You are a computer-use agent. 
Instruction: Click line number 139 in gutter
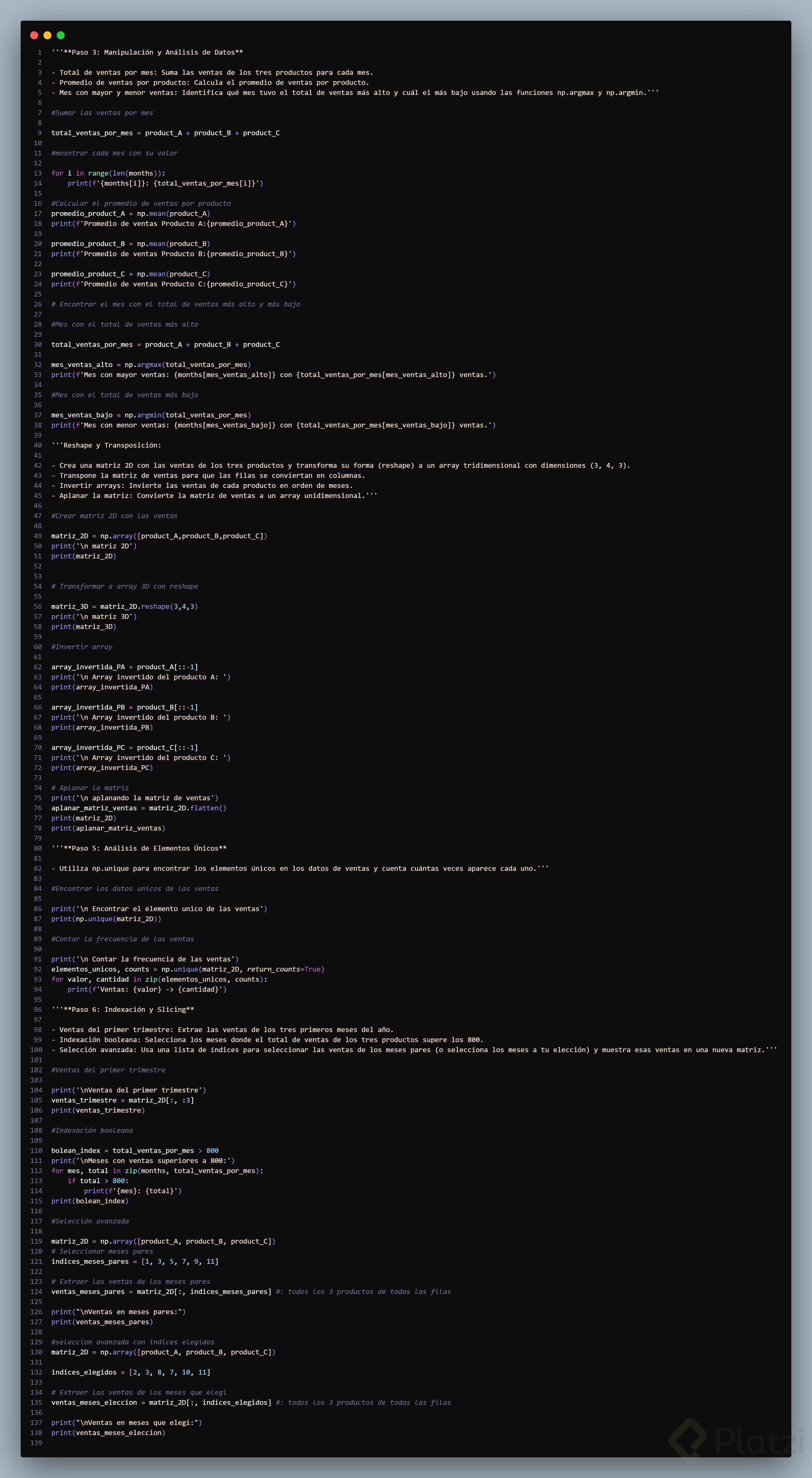[36, 1442]
